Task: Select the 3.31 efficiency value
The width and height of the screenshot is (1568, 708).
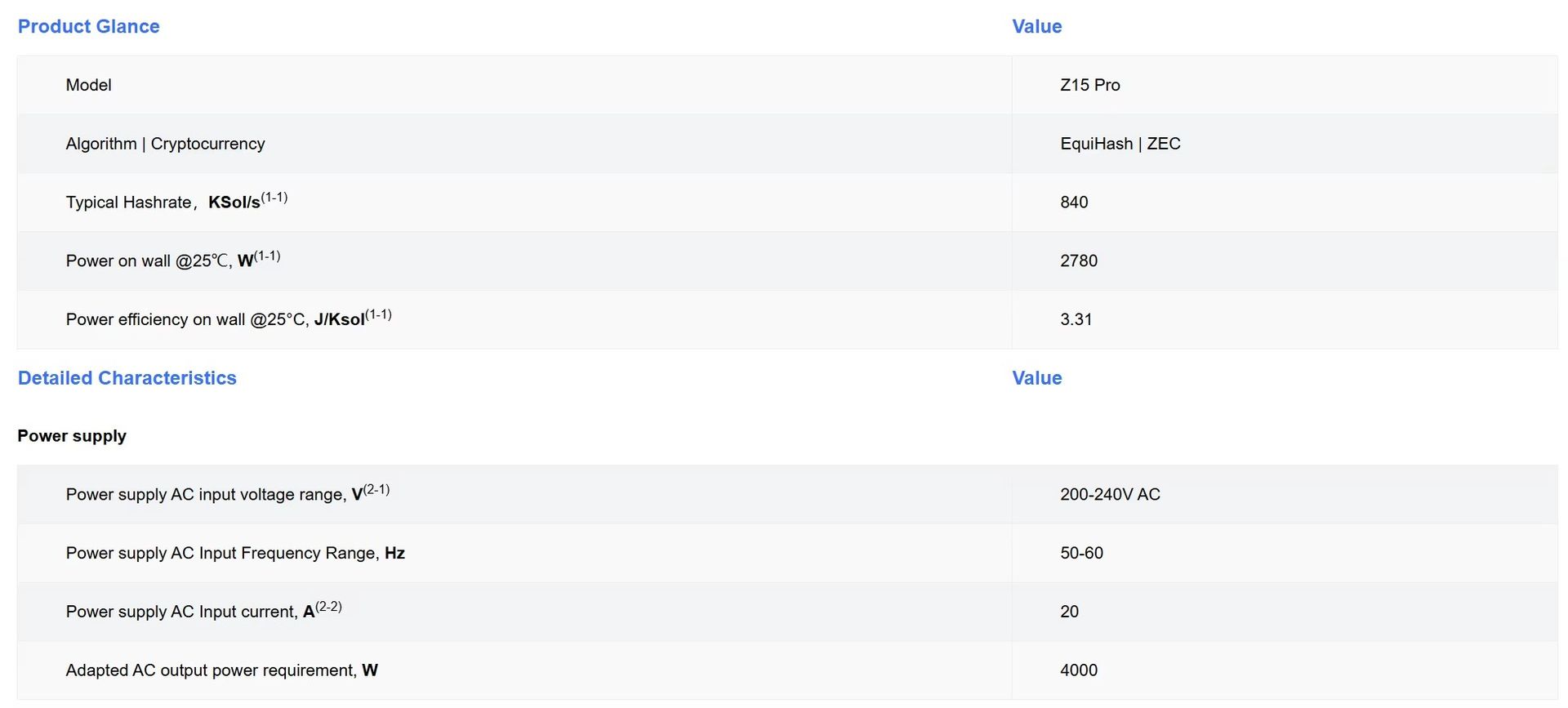Action: point(1076,320)
